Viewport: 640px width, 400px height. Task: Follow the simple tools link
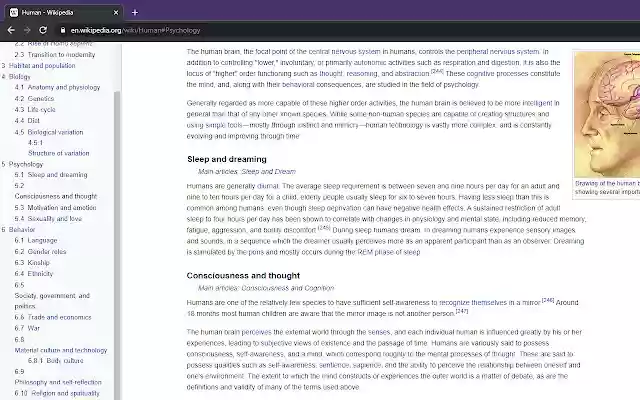pos(224,125)
